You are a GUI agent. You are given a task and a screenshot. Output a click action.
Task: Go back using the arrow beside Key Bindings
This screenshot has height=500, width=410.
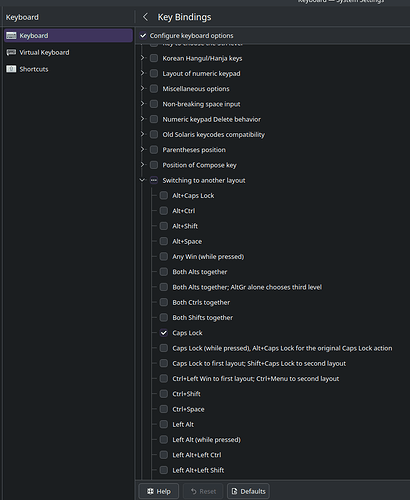(145, 17)
